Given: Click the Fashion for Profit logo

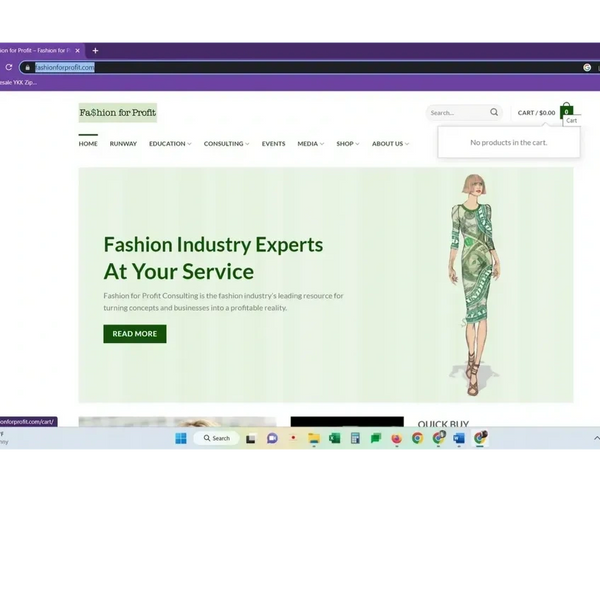Looking at the screenshot, I should coord(118,112).
